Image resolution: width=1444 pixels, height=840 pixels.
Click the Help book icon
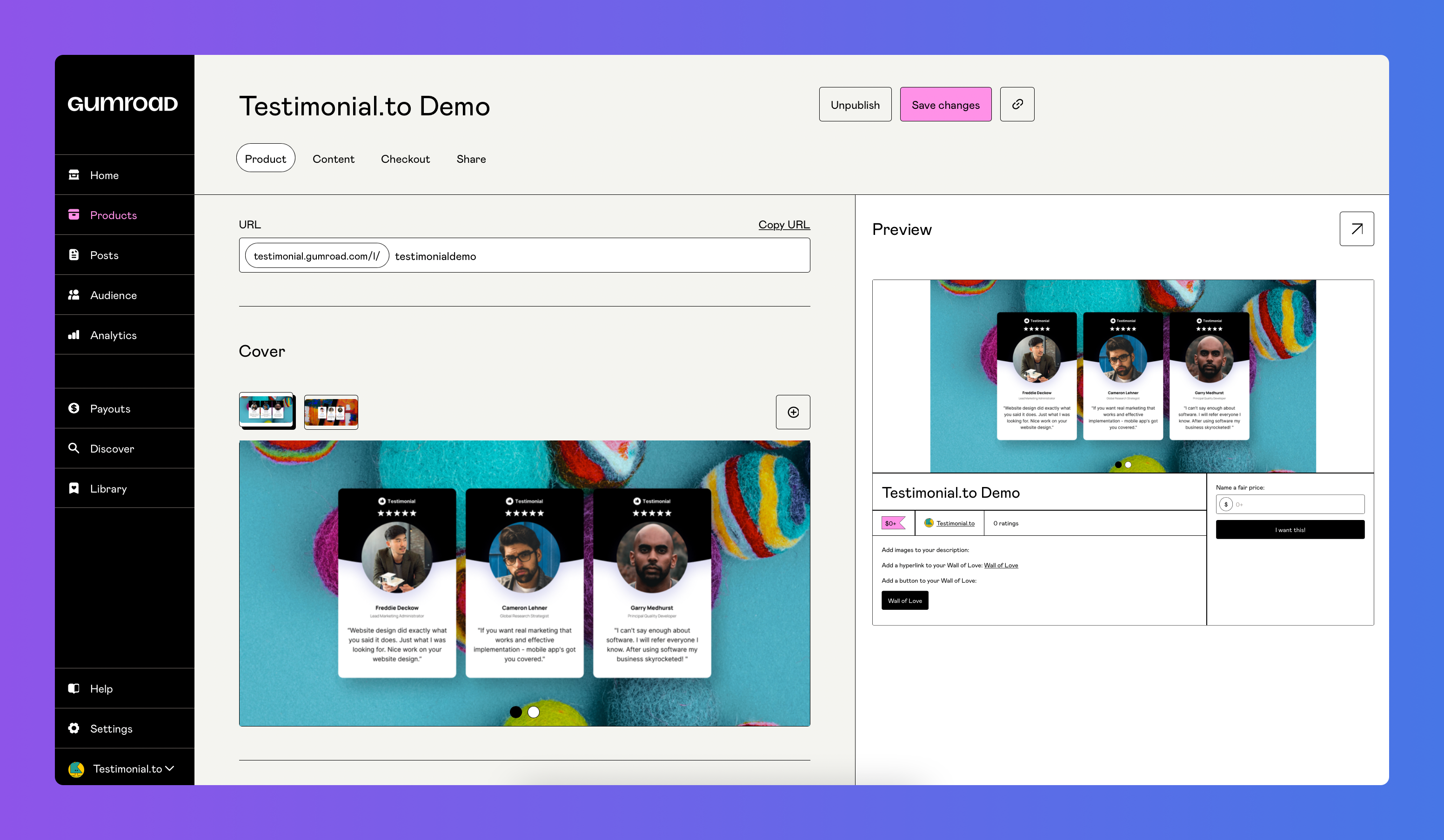click(74, 688)
